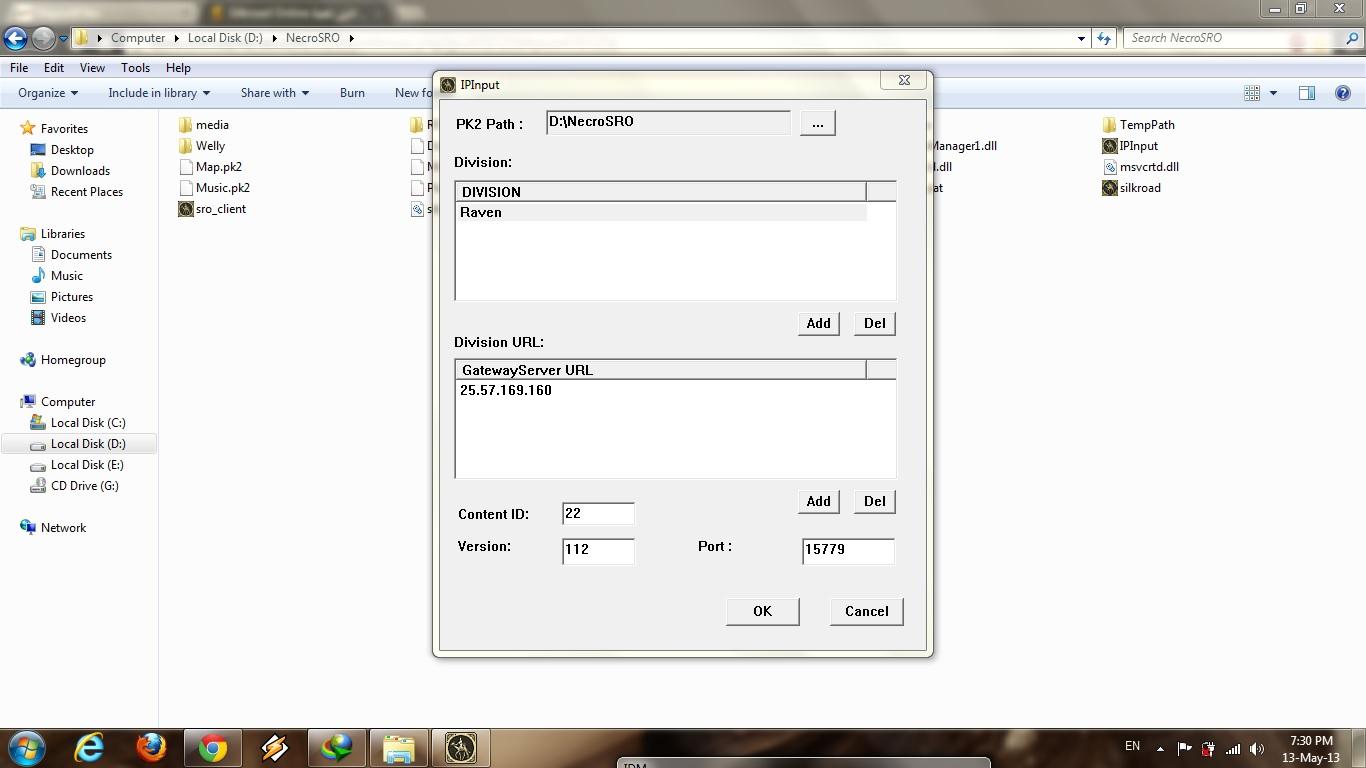Cancel the IPInput dialog

tap(866, 611)
